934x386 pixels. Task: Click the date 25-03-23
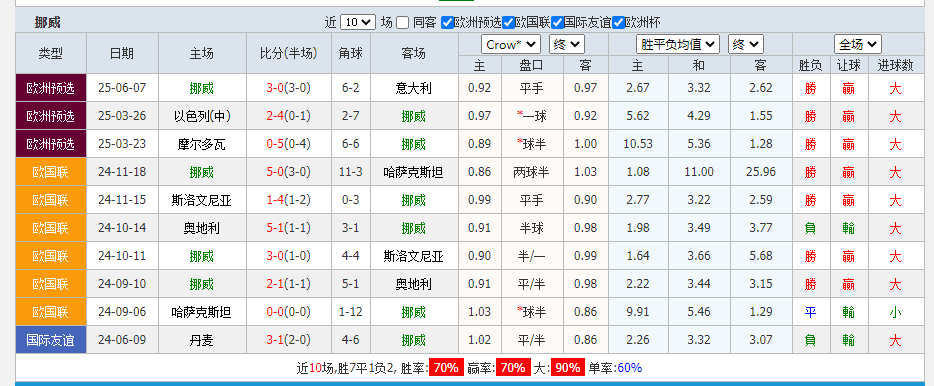[122, 145]
